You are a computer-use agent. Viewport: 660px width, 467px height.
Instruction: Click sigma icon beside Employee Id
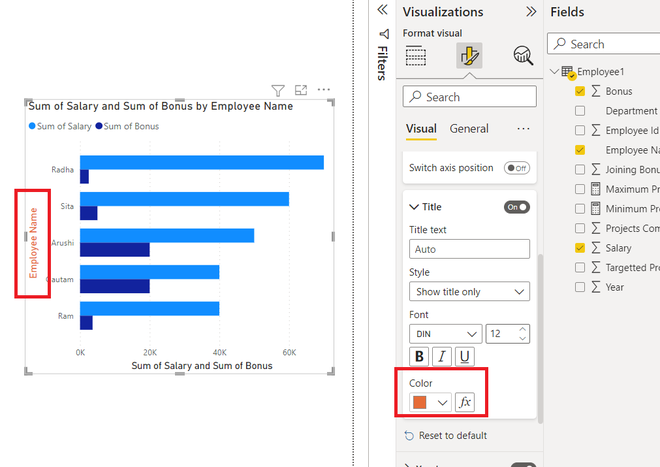click(x=596, y=130)
